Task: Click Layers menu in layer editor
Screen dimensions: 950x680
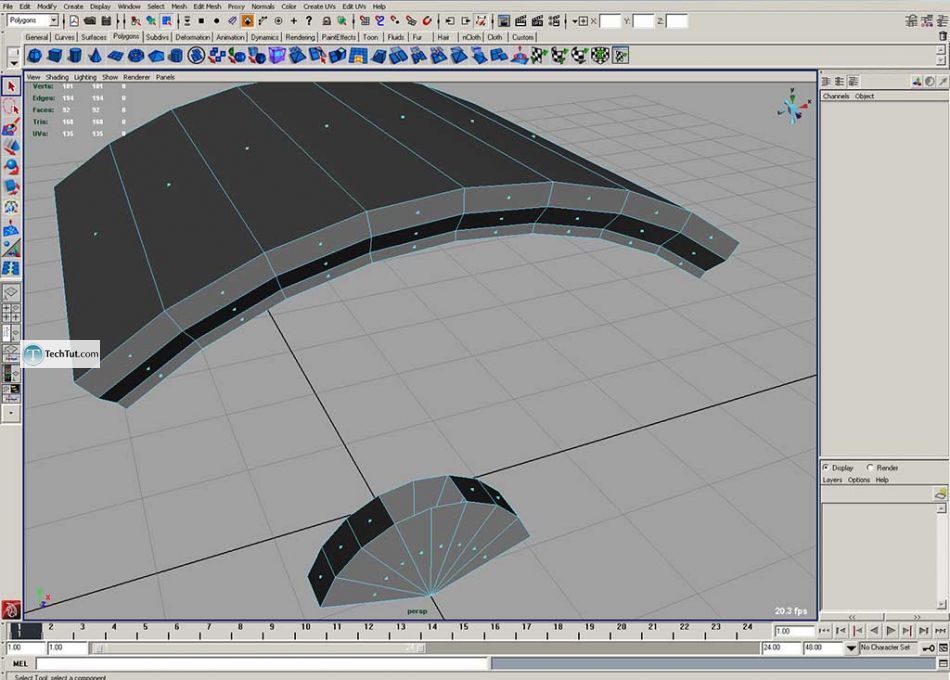Action: click(x=832, y=480)
